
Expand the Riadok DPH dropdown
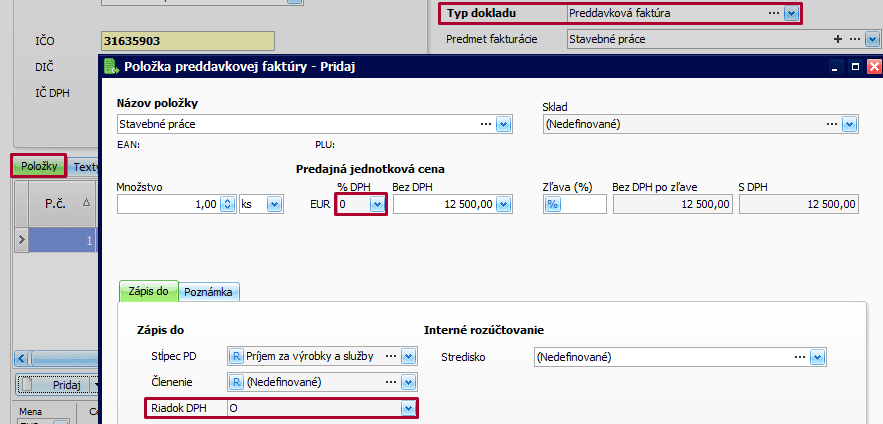[407, 408]
